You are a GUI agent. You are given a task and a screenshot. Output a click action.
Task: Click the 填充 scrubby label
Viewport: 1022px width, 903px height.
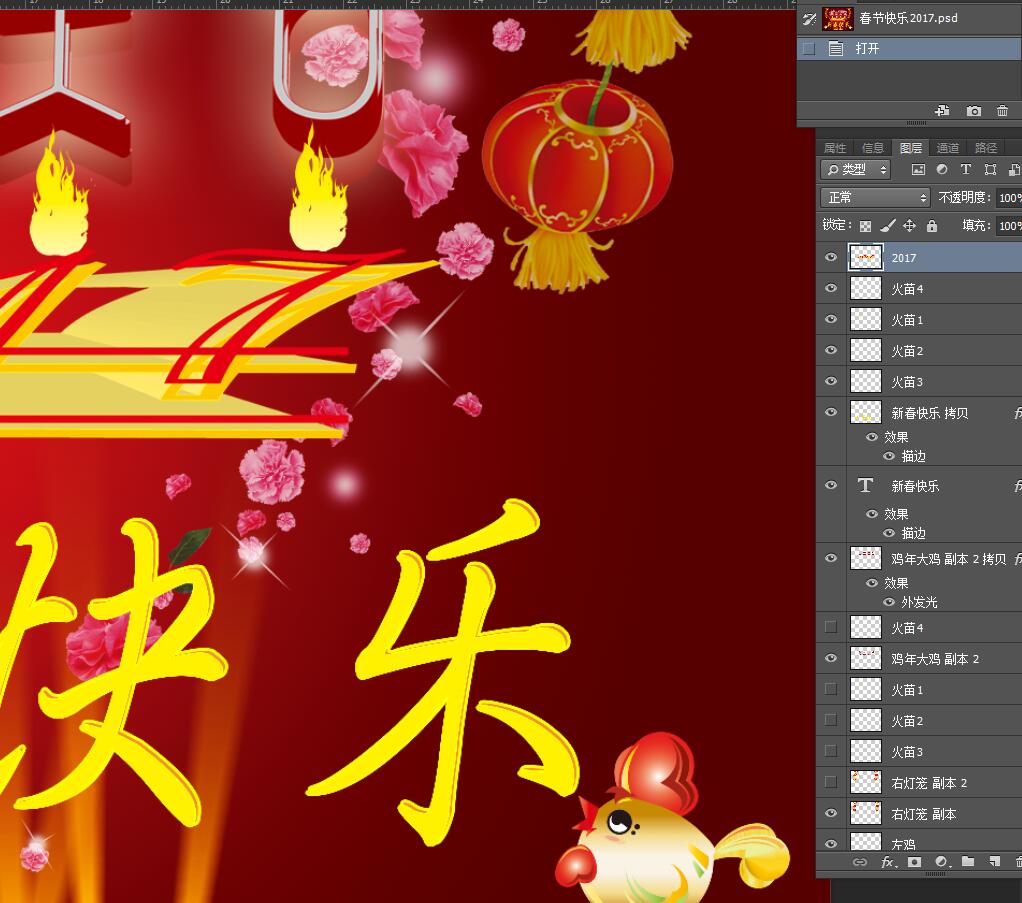pos(976,226)
